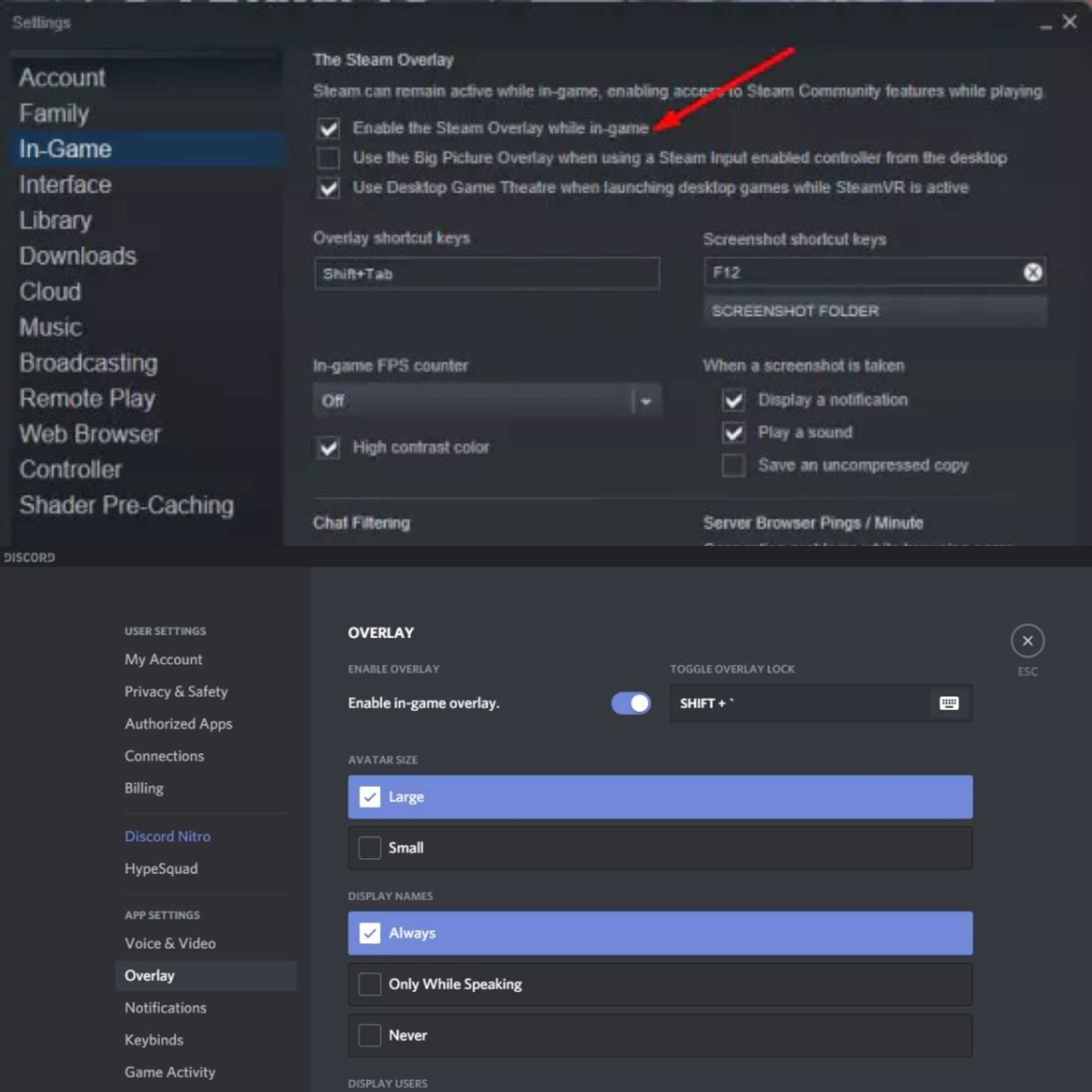Select Always display names option
Image resolution: width=1092 pixels, height=1092 pixels.
(660, 933)
